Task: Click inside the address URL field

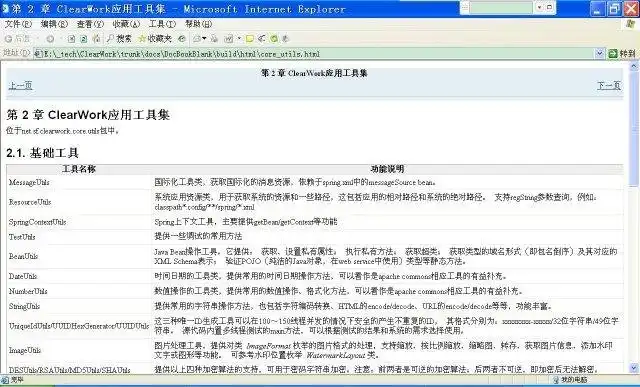Action: (x=314, y=53)
